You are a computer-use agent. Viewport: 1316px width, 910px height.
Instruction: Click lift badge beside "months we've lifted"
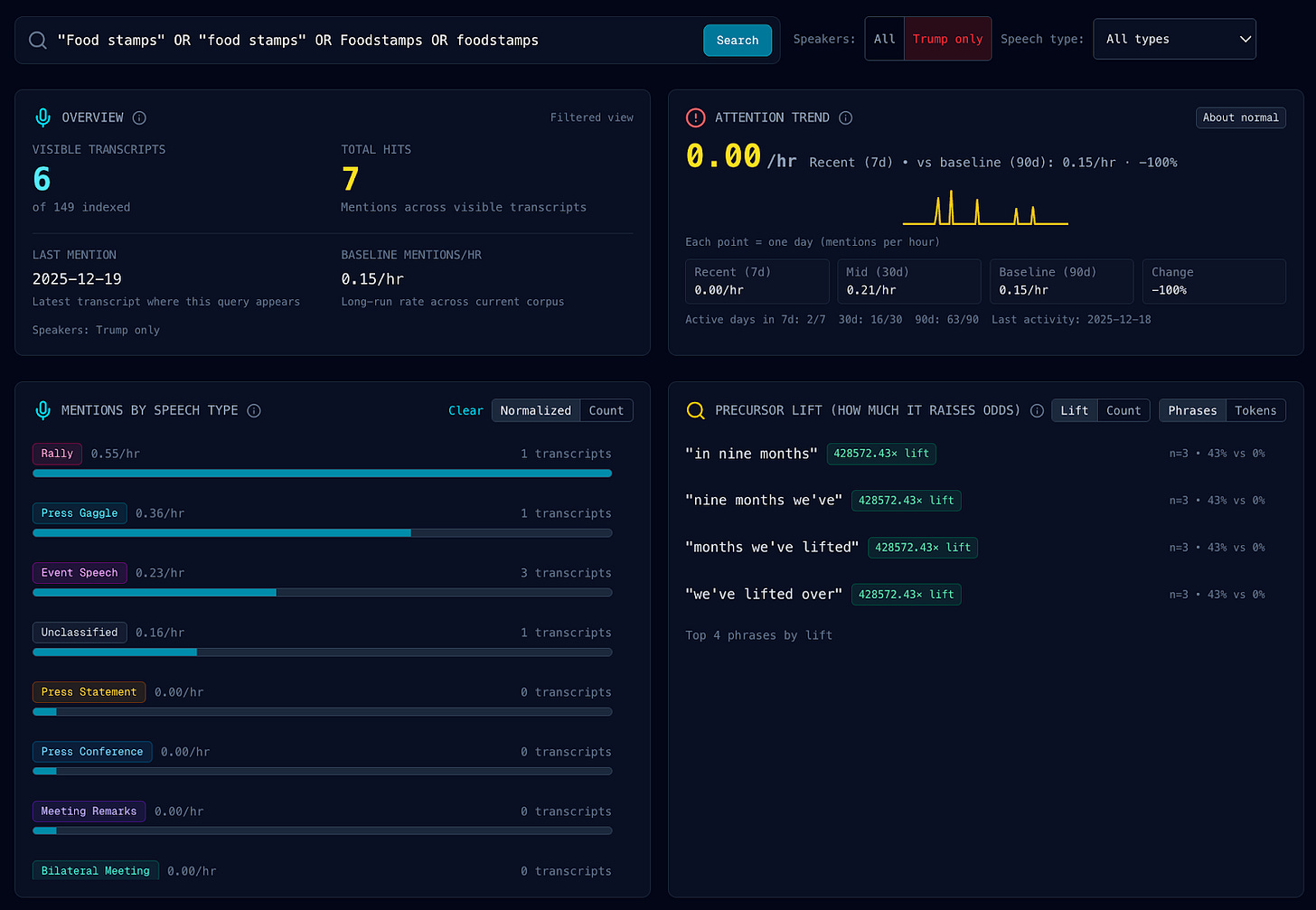[x=923, y=548]
